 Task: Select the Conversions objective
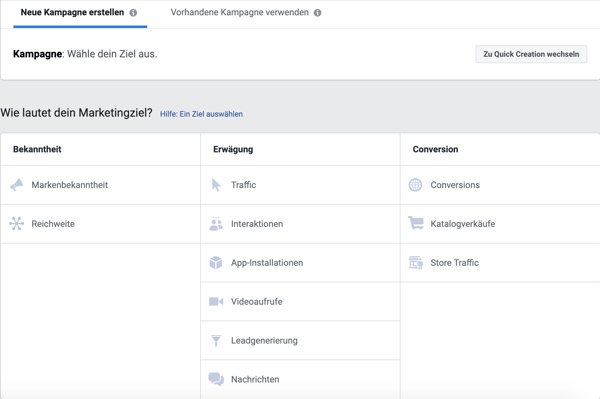click(x=500, y=185)
